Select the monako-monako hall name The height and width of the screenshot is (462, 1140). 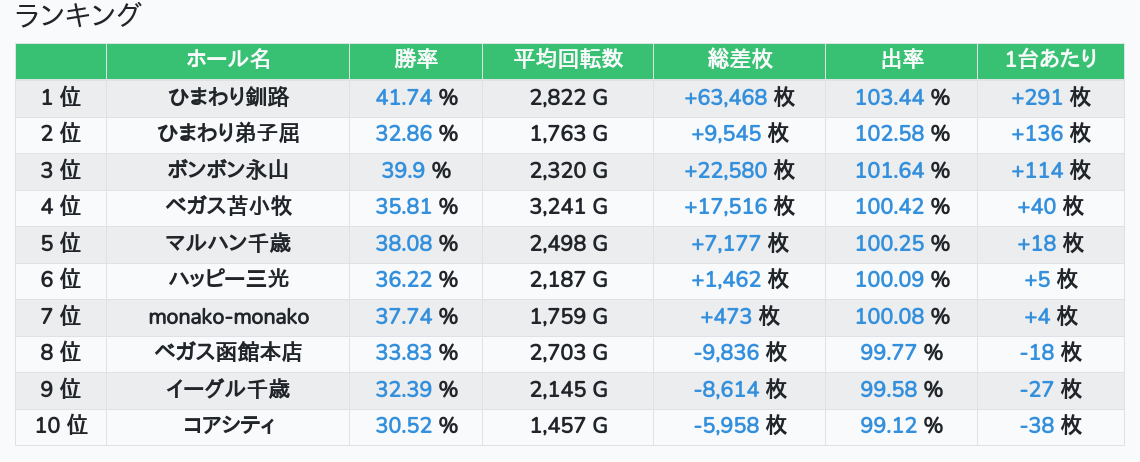(228, 317)
